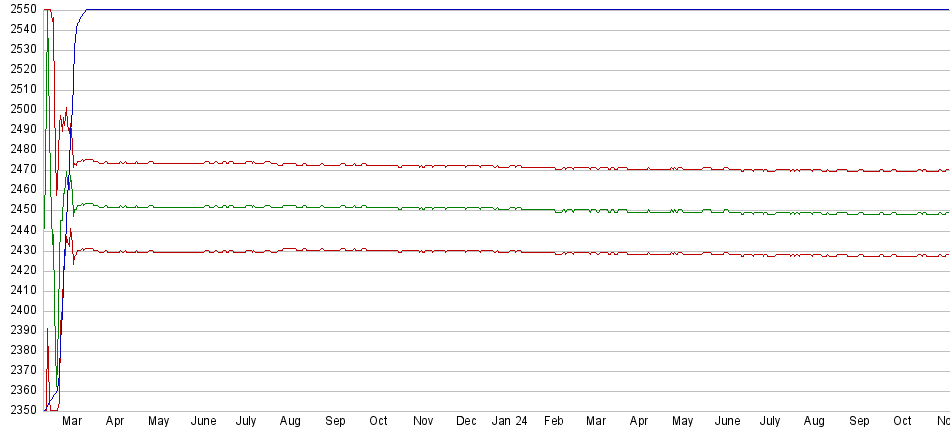950x435 pixels.
Task: Click the flat 2470-level line above Jan 24
Action: click(x=509, y=167)
